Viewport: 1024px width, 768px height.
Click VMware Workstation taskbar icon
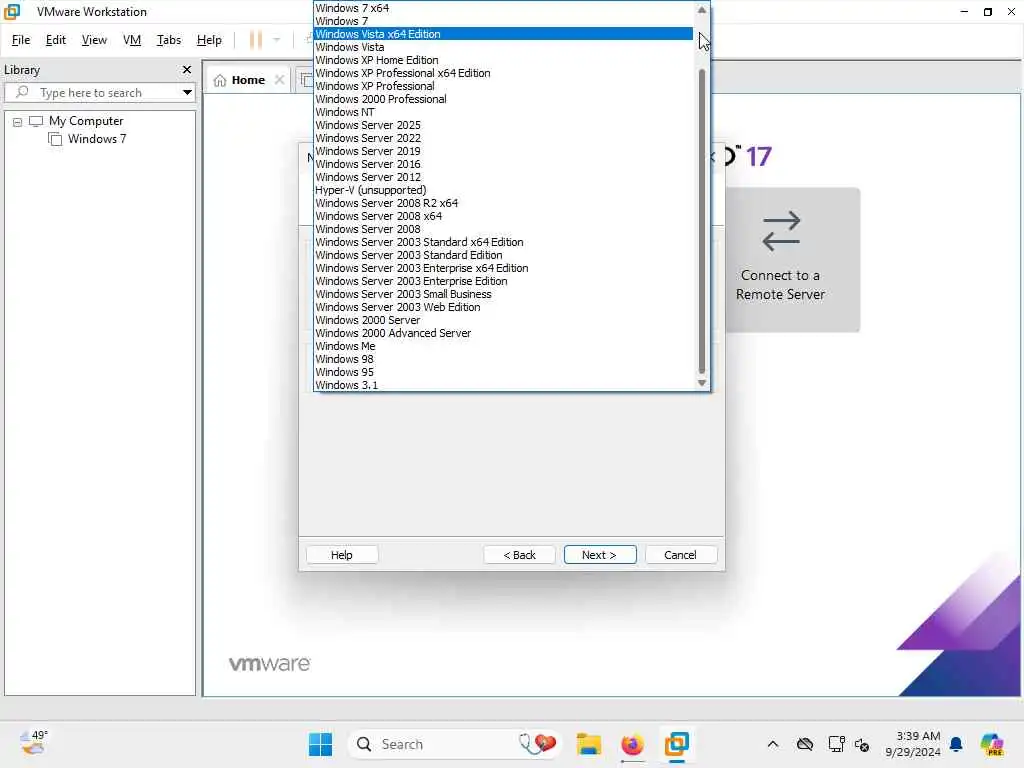coord(677,744)
